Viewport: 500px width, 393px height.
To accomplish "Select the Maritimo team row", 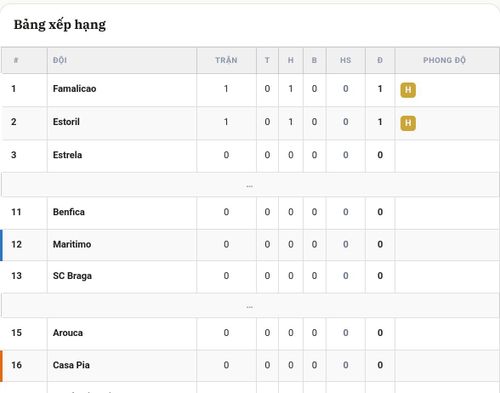I will point(250,245).
